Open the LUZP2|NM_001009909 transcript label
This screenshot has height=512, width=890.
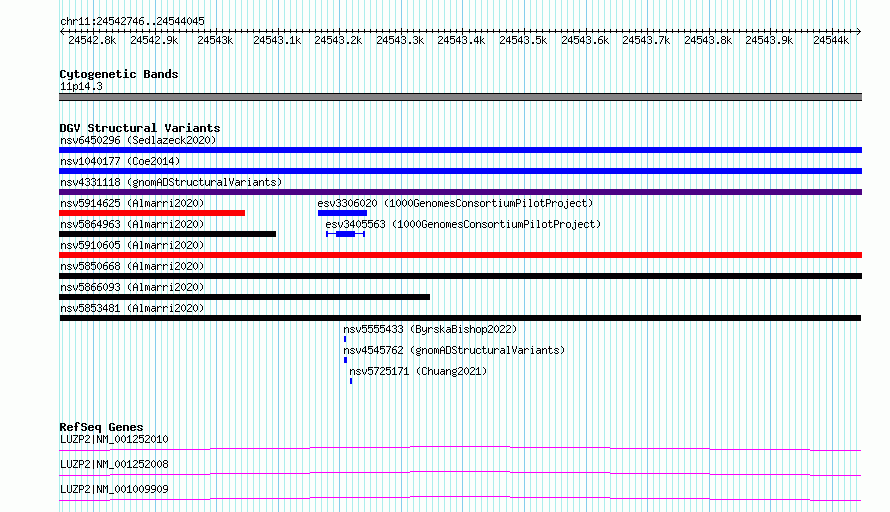114,489
